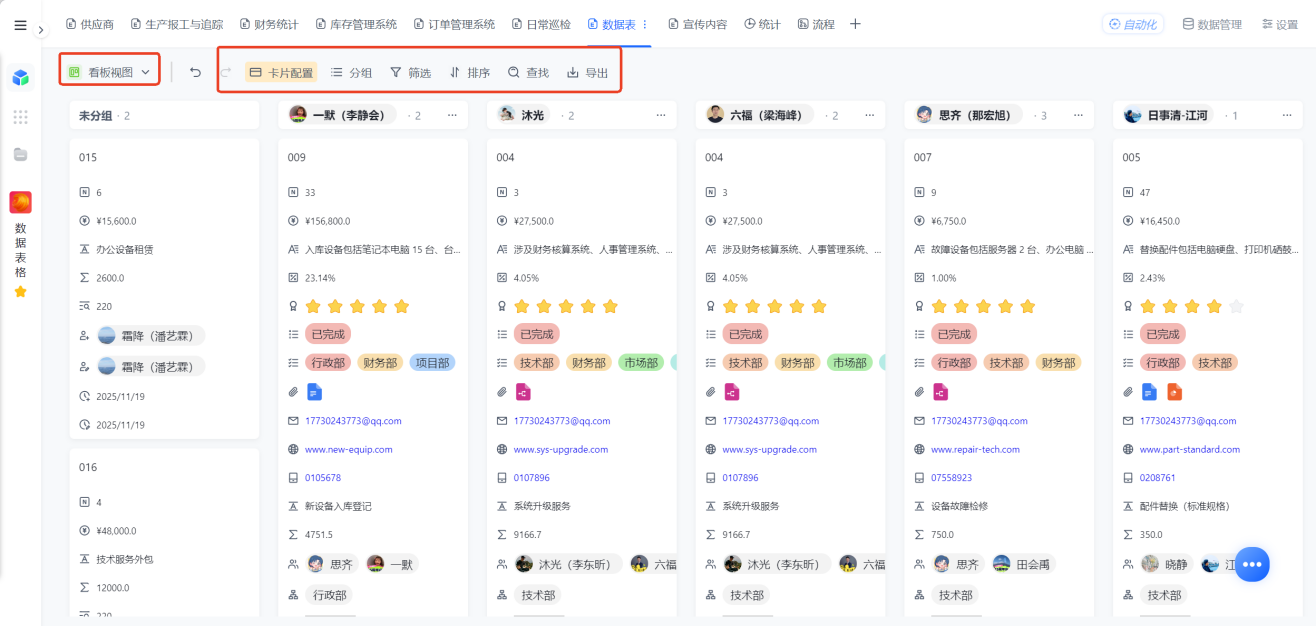
Task: Open more options for 一默（李静会） column
Action: coord(452,115)
